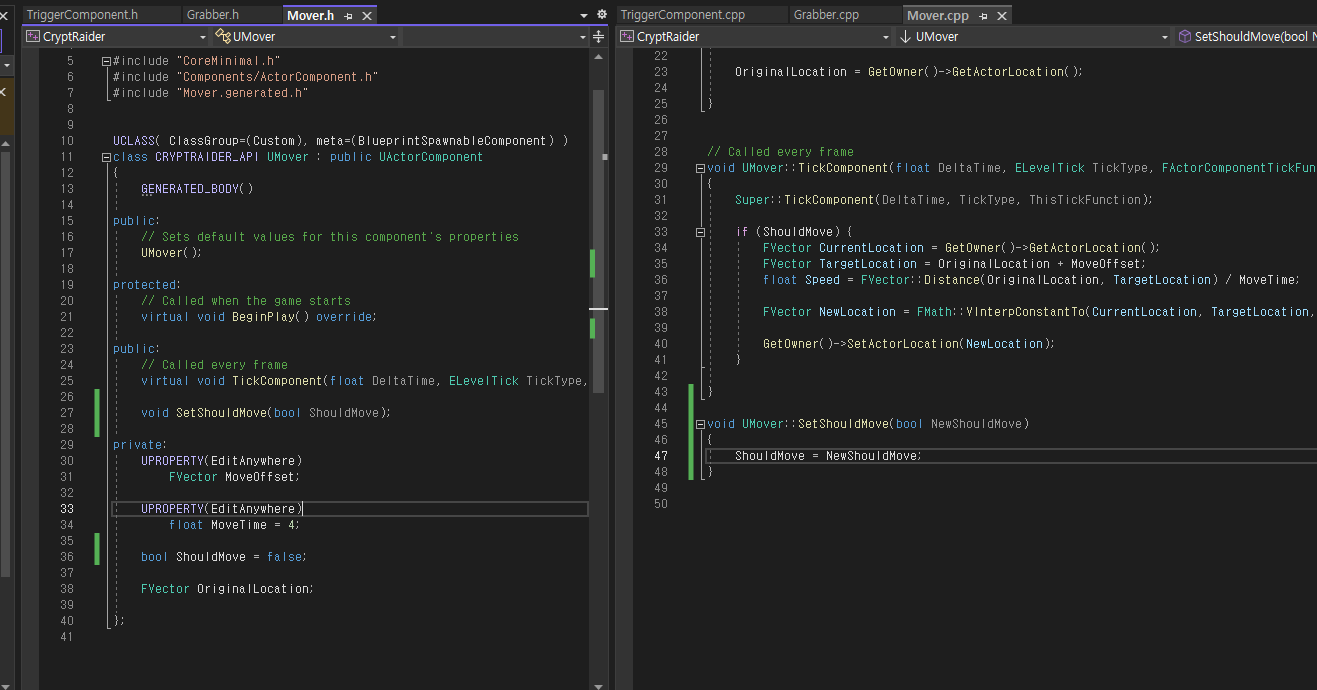Click ShouldMove = NewShouldMove; line
Viewport: 1317px width, 690px height.
(828, 456)
